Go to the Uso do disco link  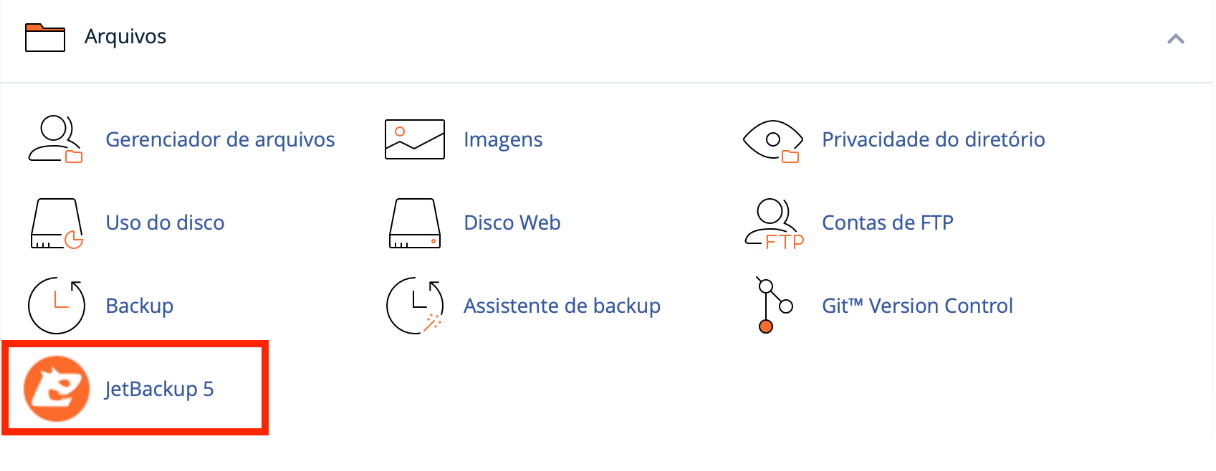[165, 222]
